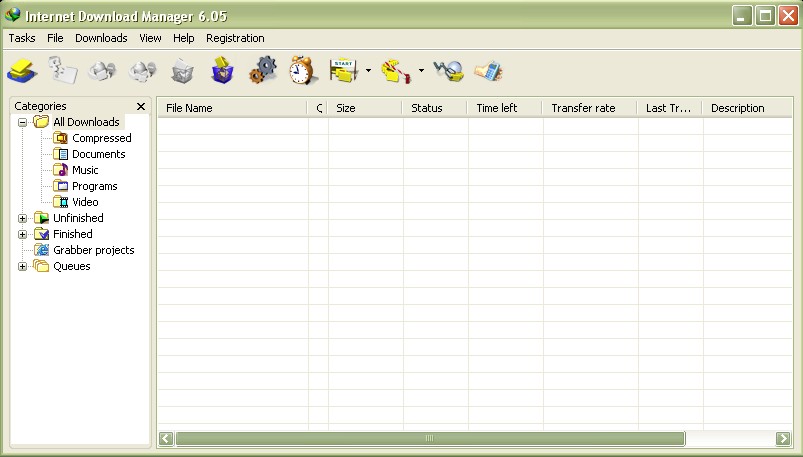
Task: Click the Stop download toolbar icon
Action: point(102,71)
